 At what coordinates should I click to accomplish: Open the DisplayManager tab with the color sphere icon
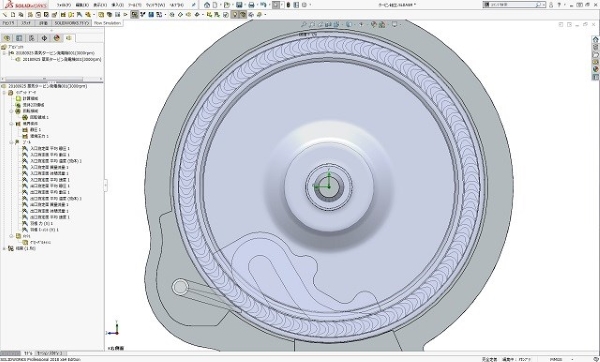pyautogui.click(x=57, y=38)
